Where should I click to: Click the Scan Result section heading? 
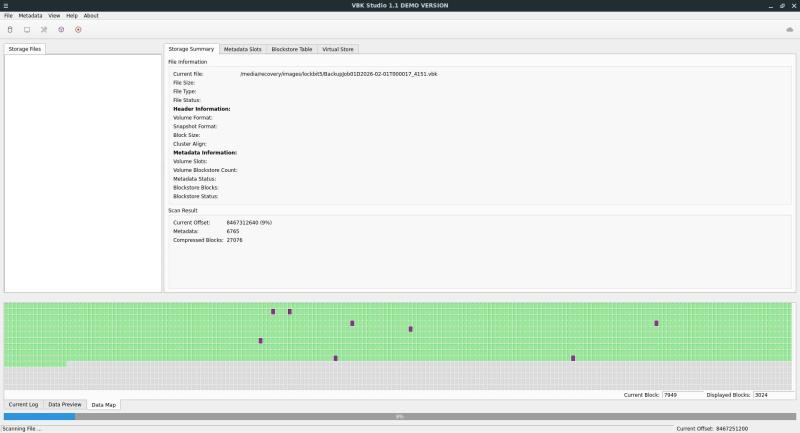pyautogui.click(x=183, y=210)
